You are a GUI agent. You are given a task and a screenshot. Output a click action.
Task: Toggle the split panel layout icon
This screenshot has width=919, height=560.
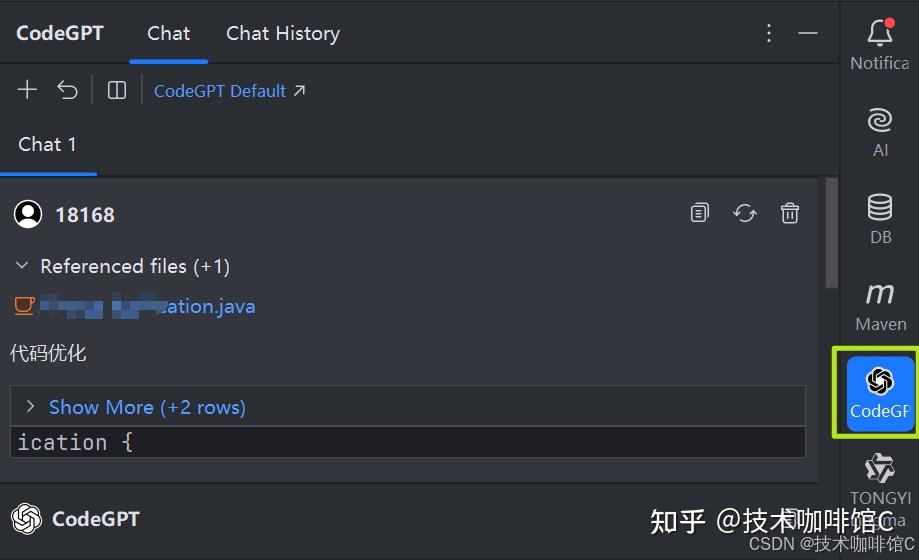(x=117, y=90)
